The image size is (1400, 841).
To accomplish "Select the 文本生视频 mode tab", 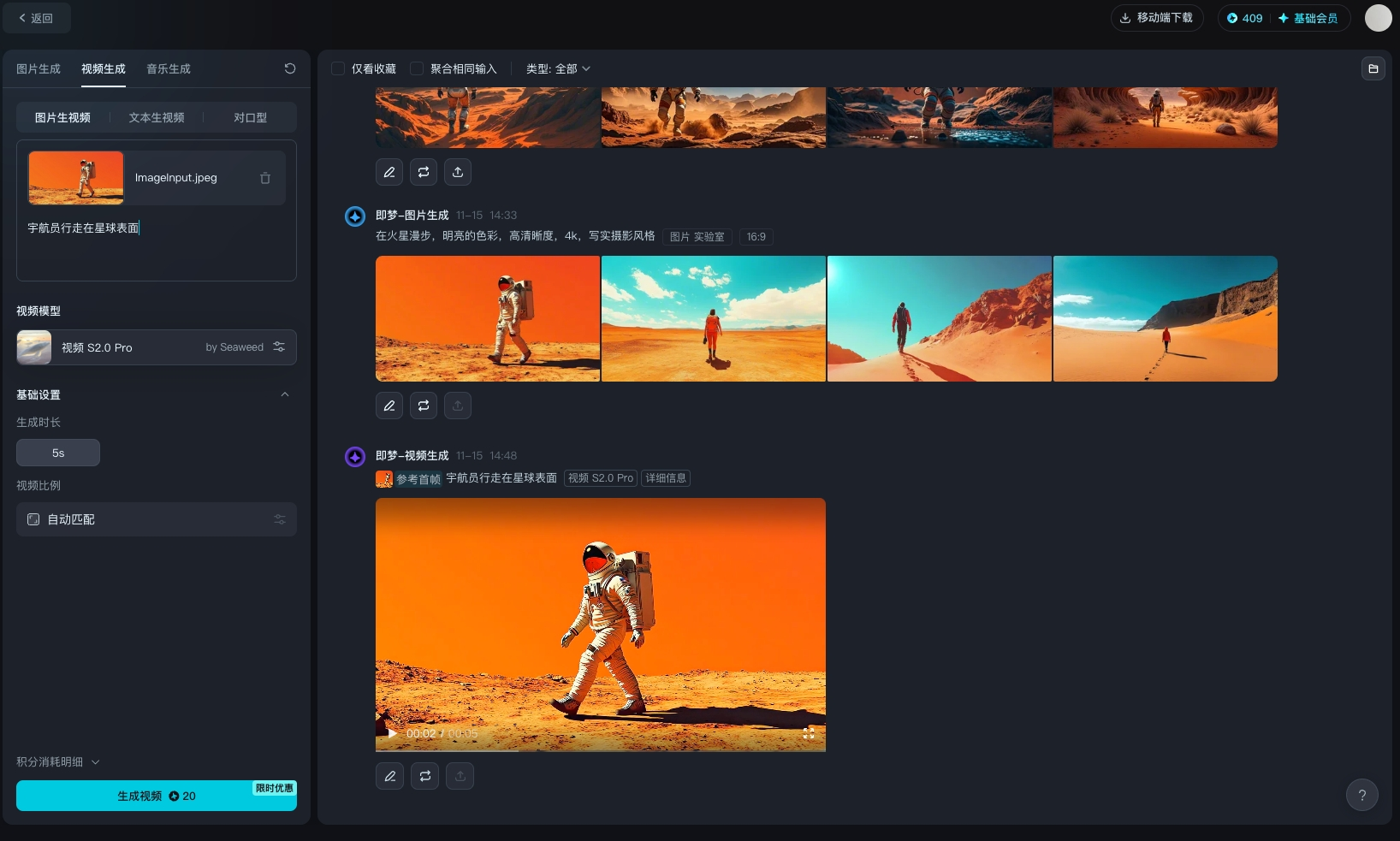I will (x=157, y=117).
